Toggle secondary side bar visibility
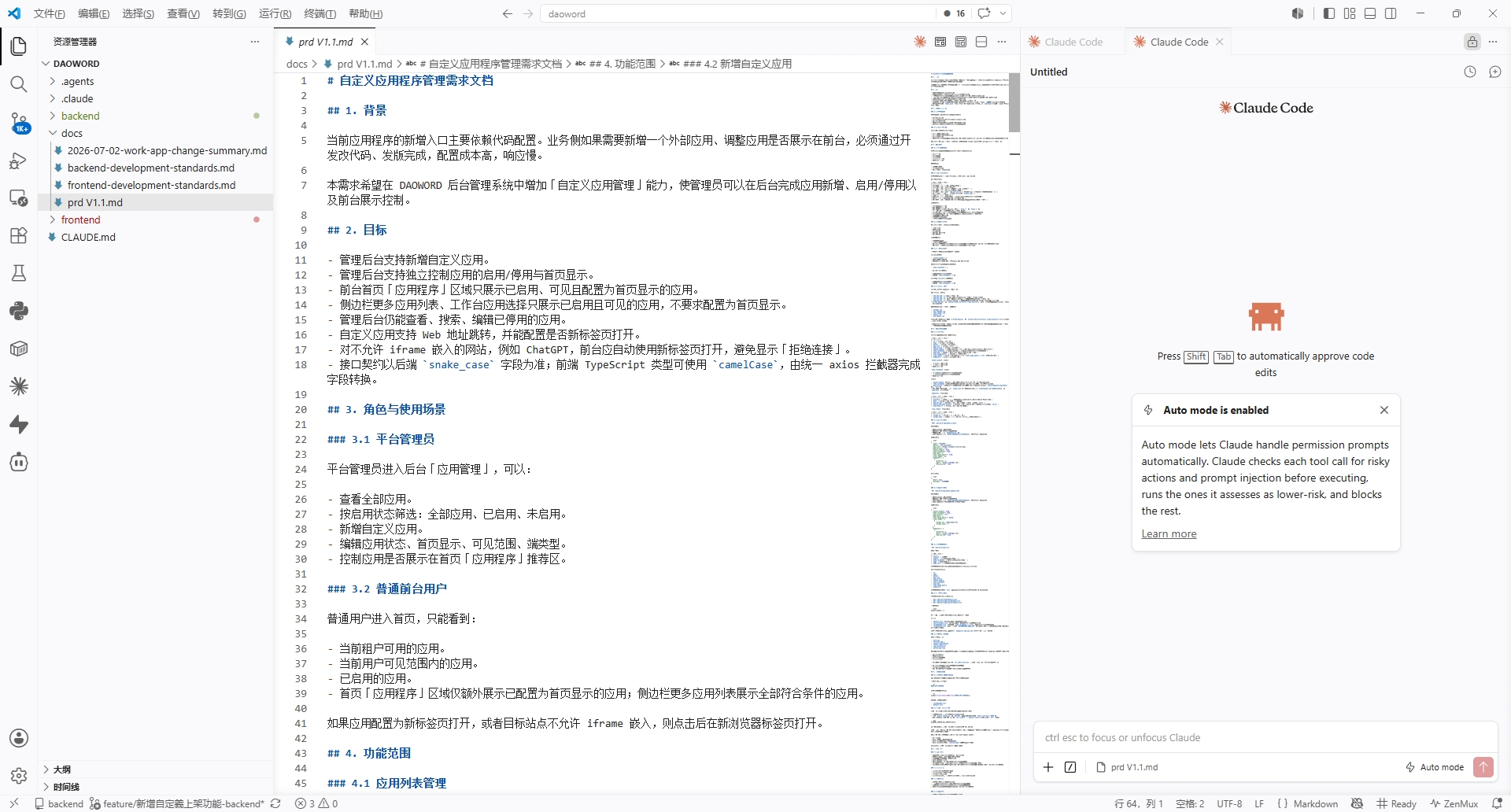 point(1391,13)
